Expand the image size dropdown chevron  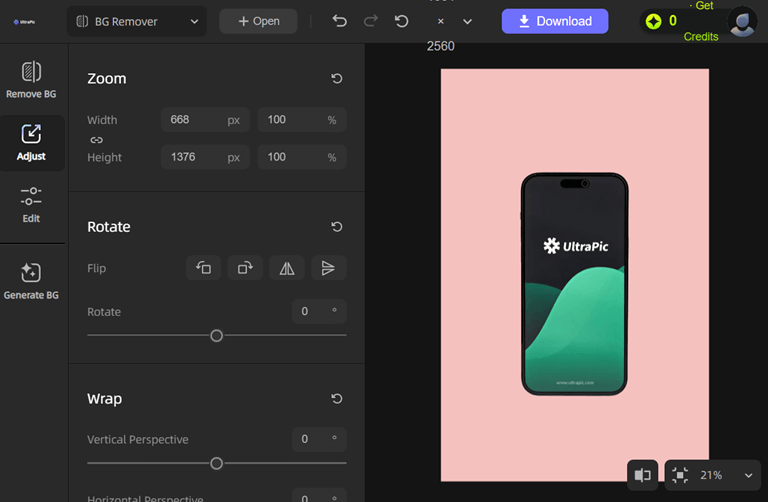467,22
